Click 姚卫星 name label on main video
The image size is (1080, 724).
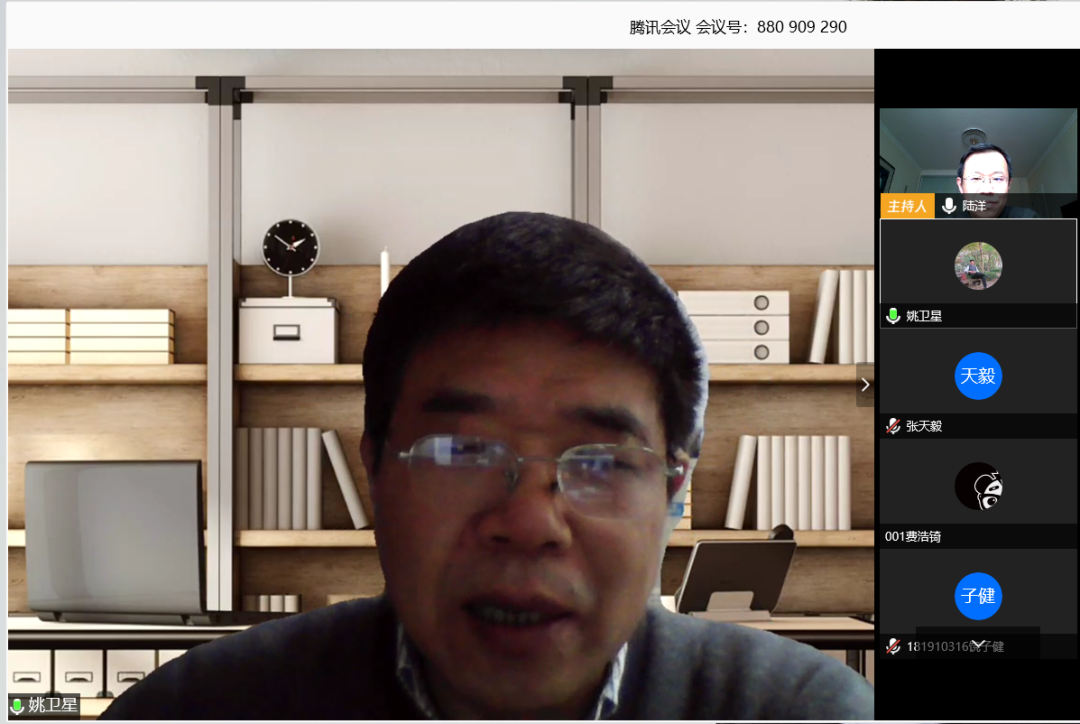coord(52,706)
